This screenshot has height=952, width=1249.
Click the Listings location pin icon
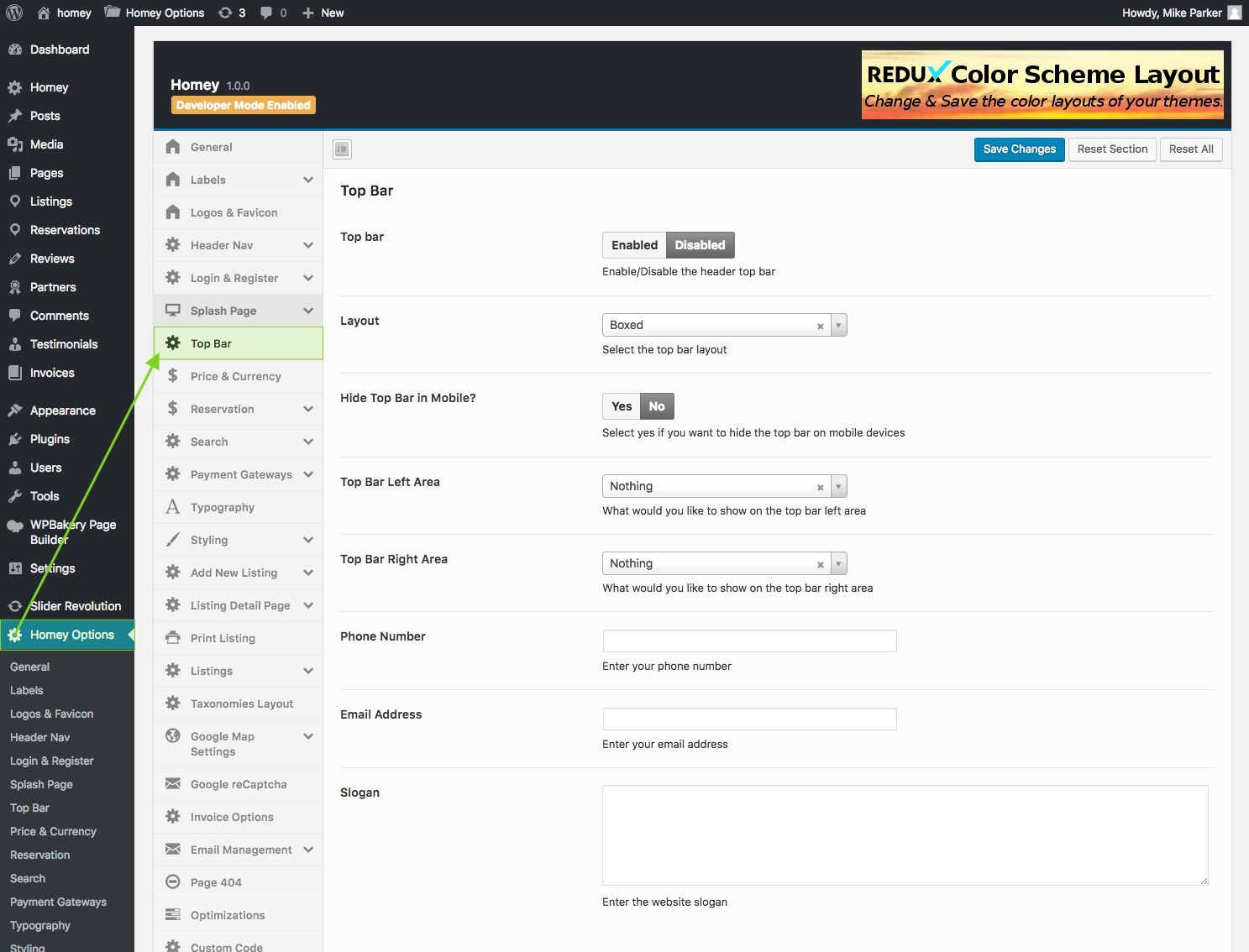(14, 201)
